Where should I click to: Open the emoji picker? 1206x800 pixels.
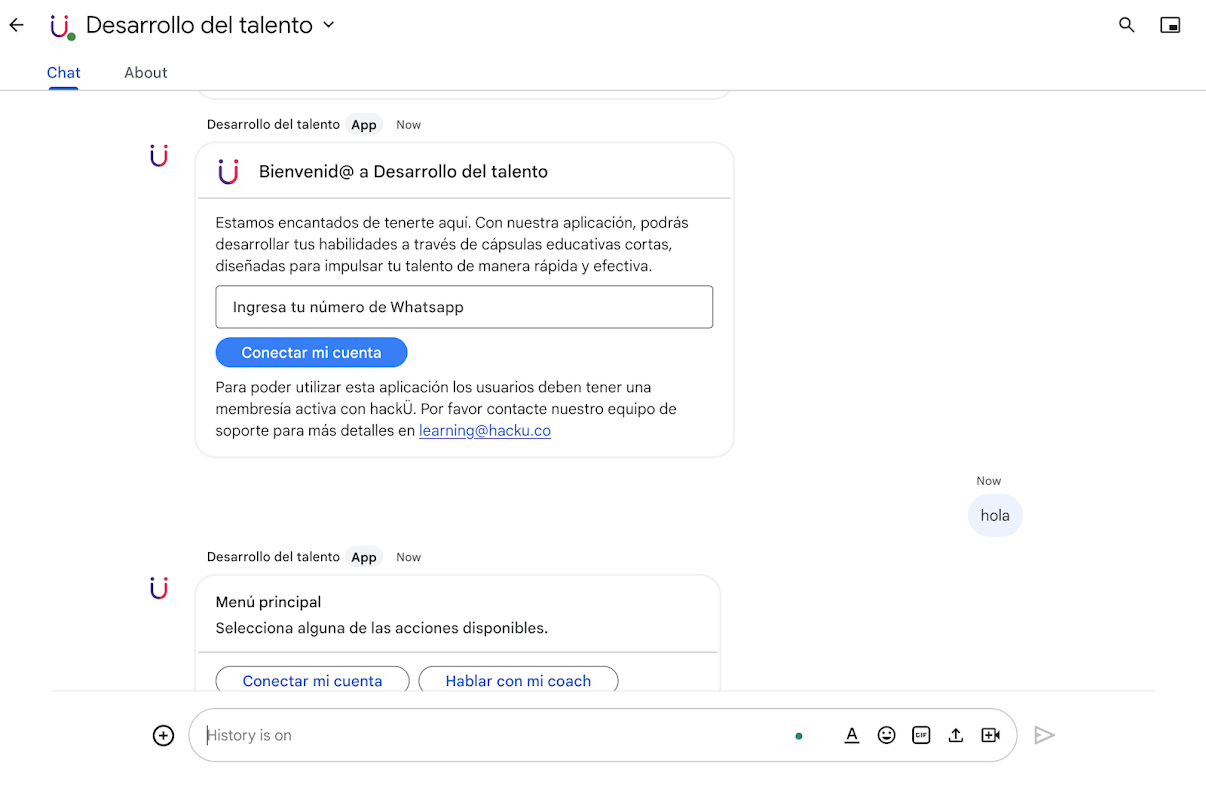[886, 735]
